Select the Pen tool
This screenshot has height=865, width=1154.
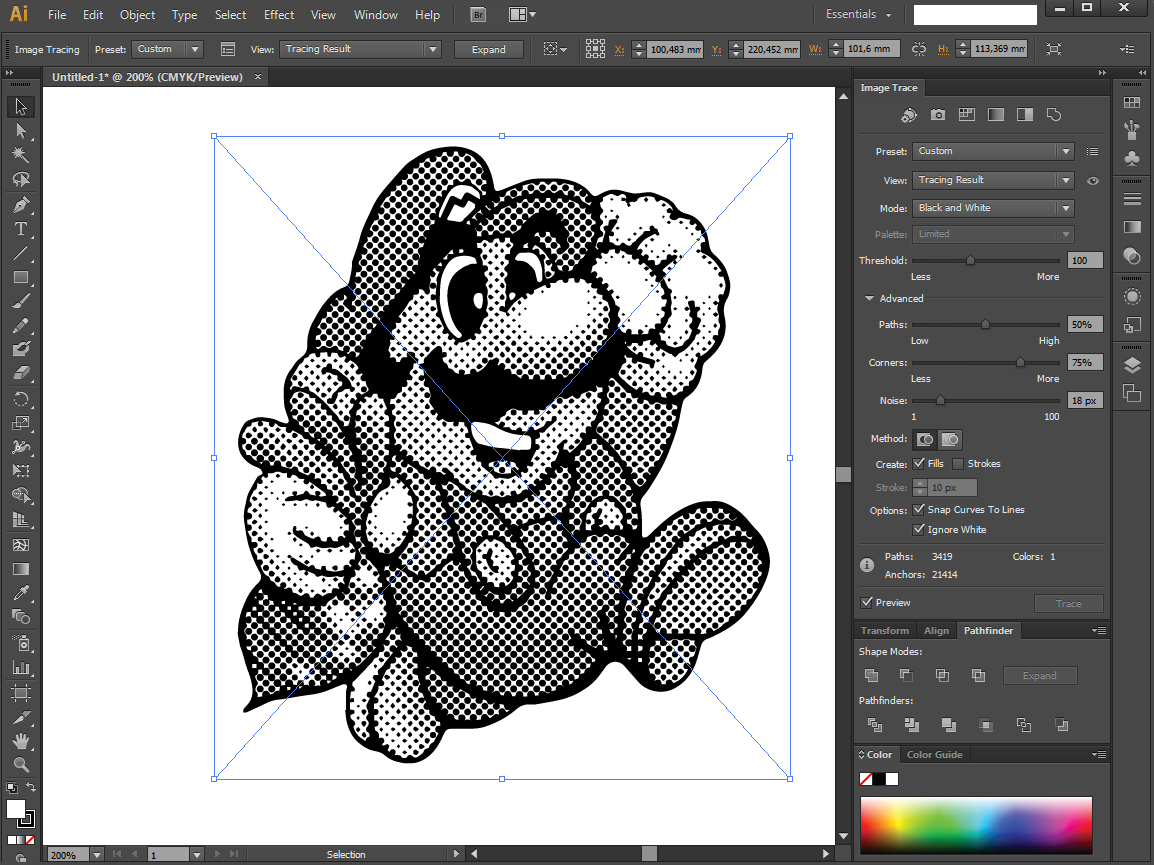point(21,204)
